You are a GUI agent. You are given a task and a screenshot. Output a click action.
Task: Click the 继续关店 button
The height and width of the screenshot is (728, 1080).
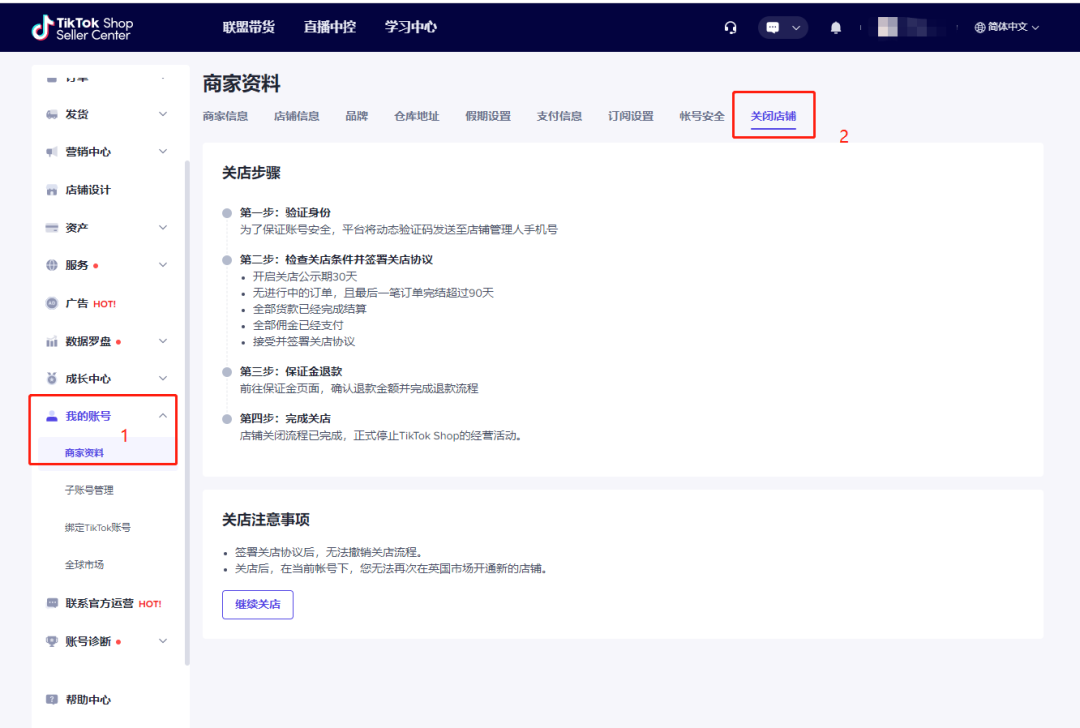tap(257, 604)
